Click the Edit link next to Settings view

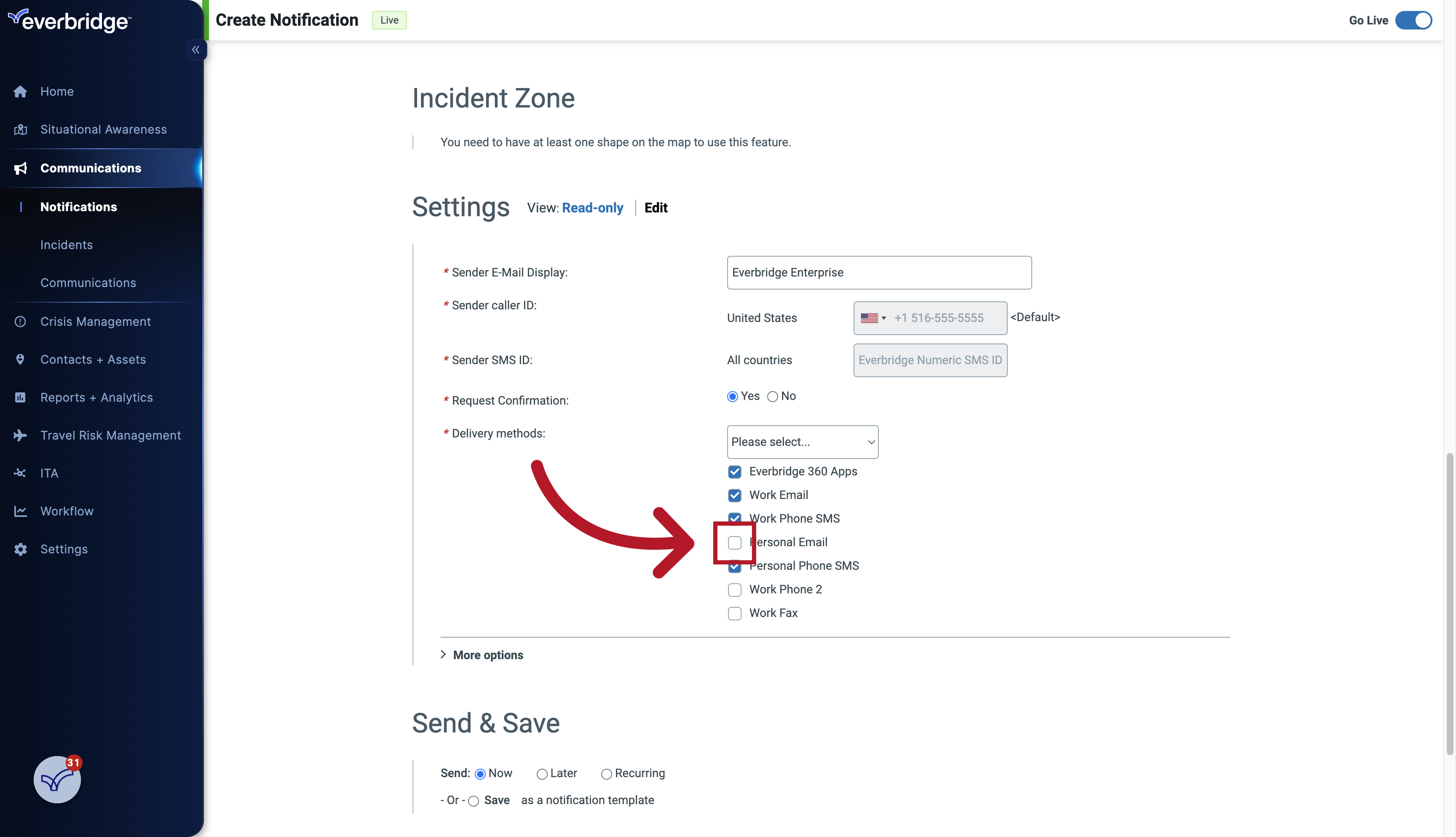656,207
